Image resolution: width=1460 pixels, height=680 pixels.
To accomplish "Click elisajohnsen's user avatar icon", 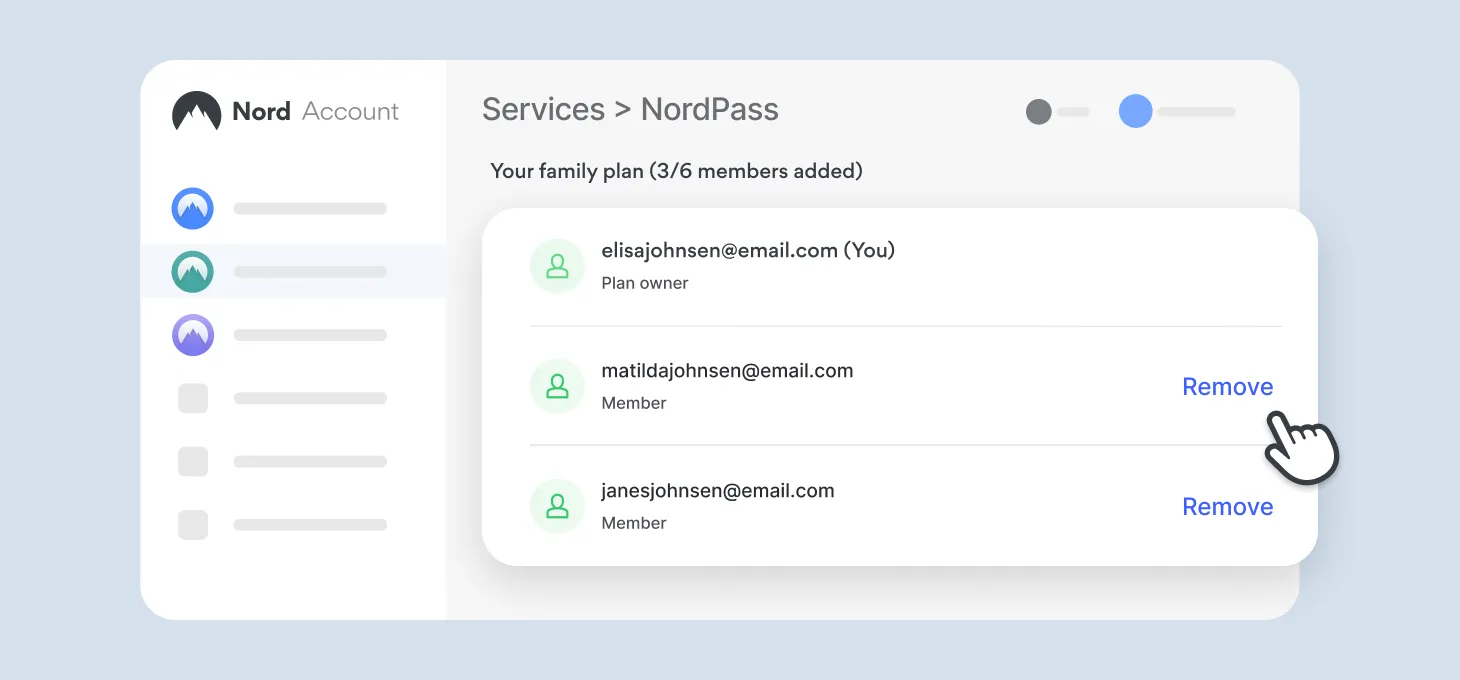I will click(x=557, y=266).
